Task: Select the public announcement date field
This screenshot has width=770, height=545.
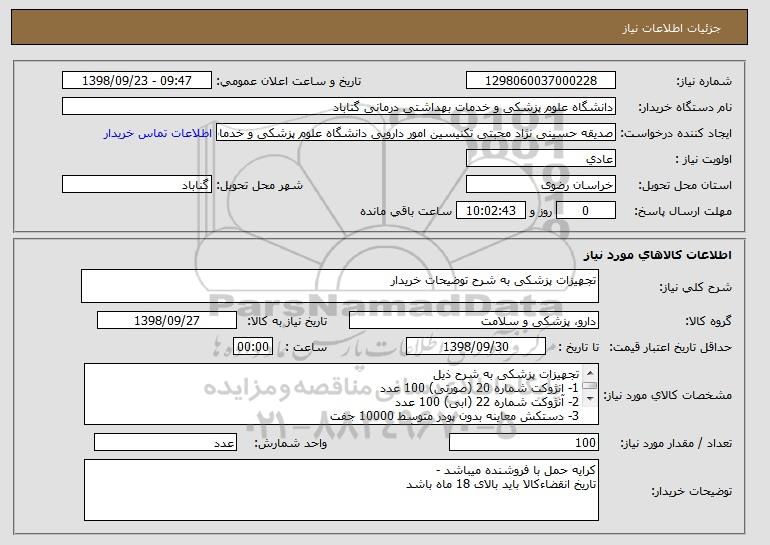Action: pos(137,81)
